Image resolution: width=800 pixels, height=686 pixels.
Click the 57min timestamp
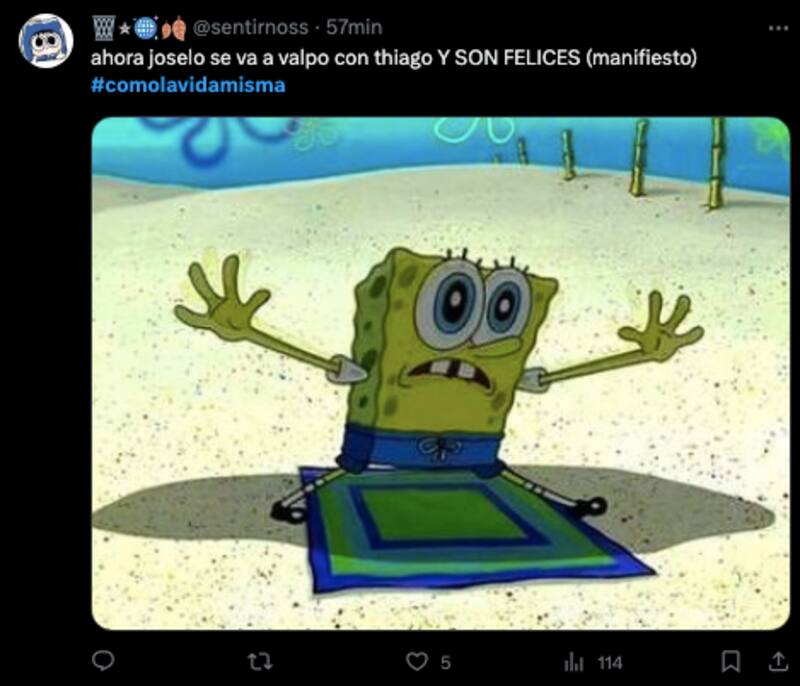tap(354, 27)
